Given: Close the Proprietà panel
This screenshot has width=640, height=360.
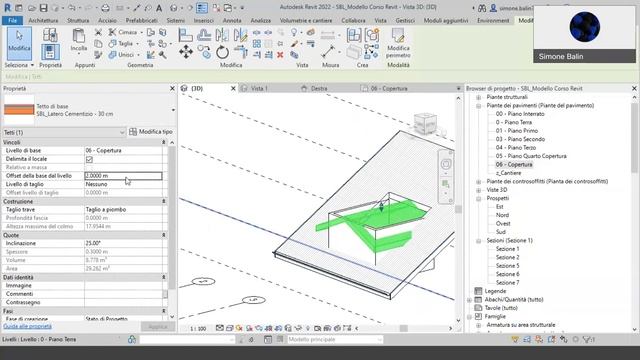Looking at the screenshot, I should click(172, 88).
